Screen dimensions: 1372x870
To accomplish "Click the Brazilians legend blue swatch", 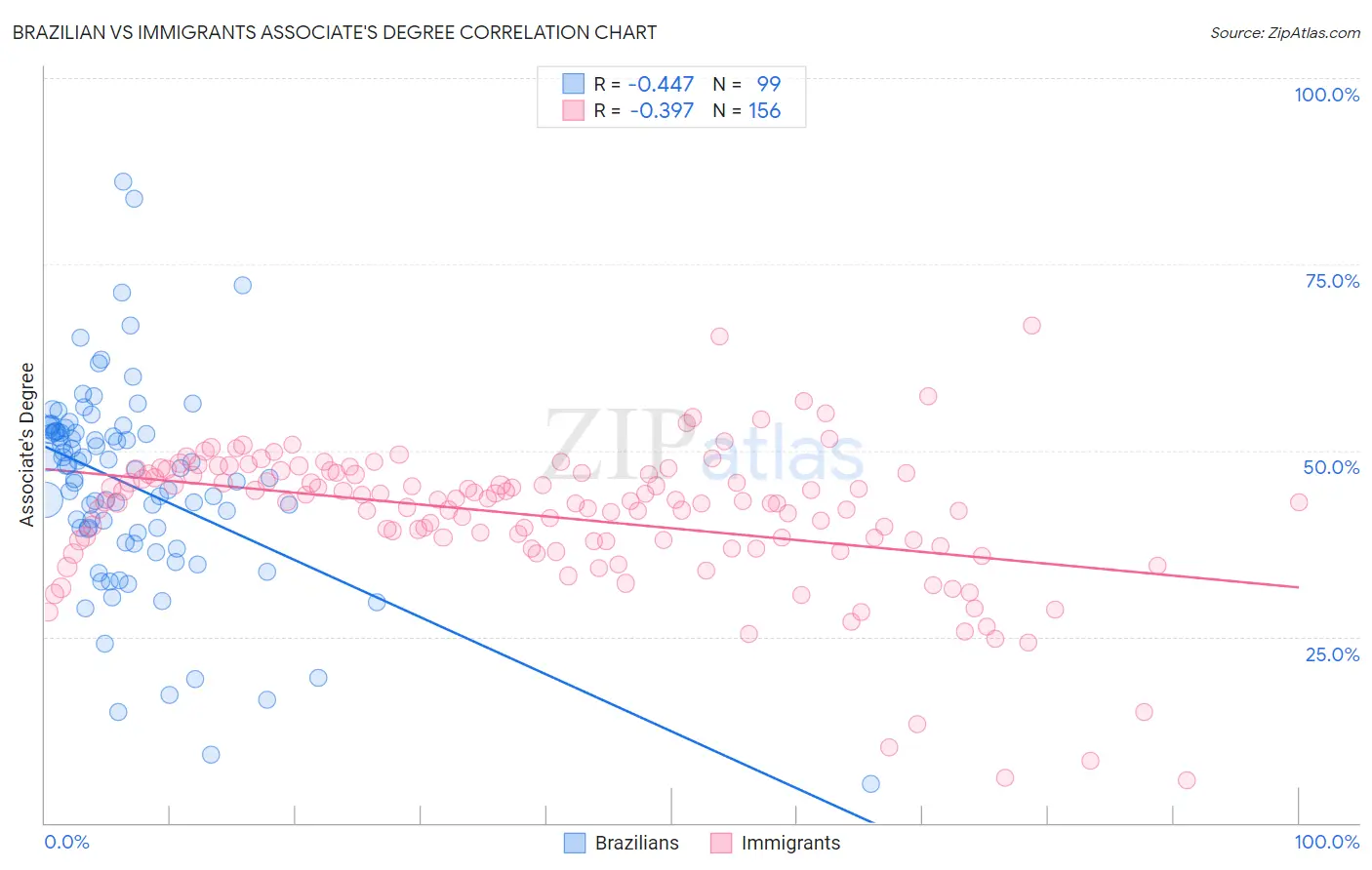I will [575, 843].
